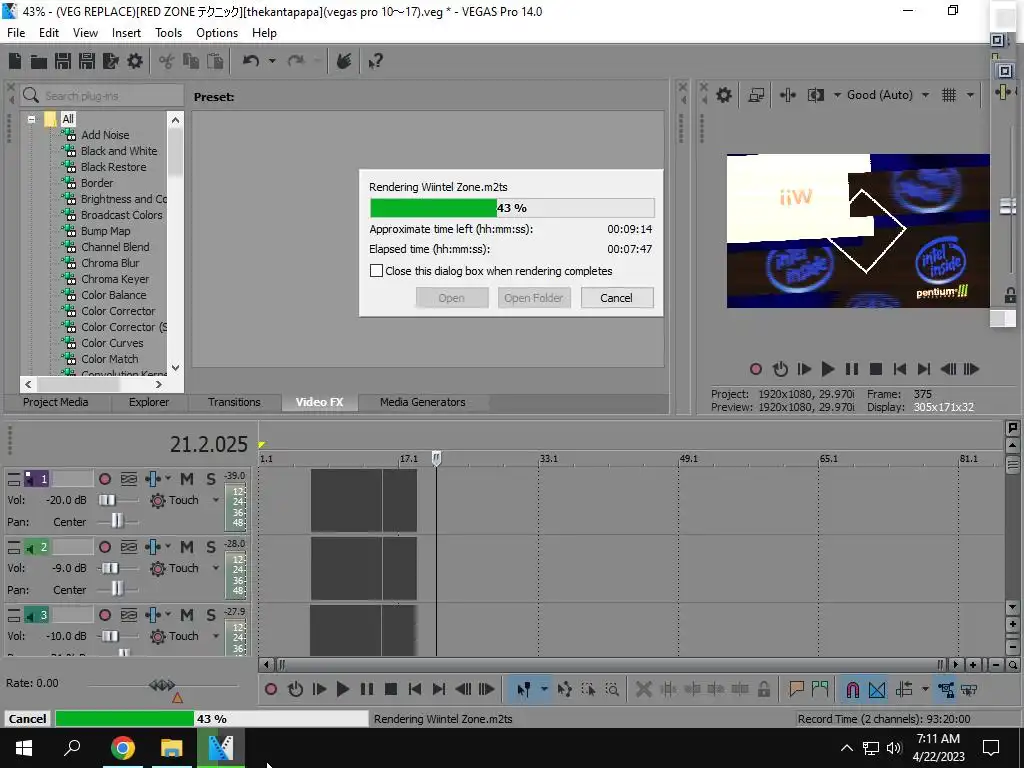1024x768 pixels.
Task: Cancel rendering in the render dialog
Action: [x=616, y=298]
